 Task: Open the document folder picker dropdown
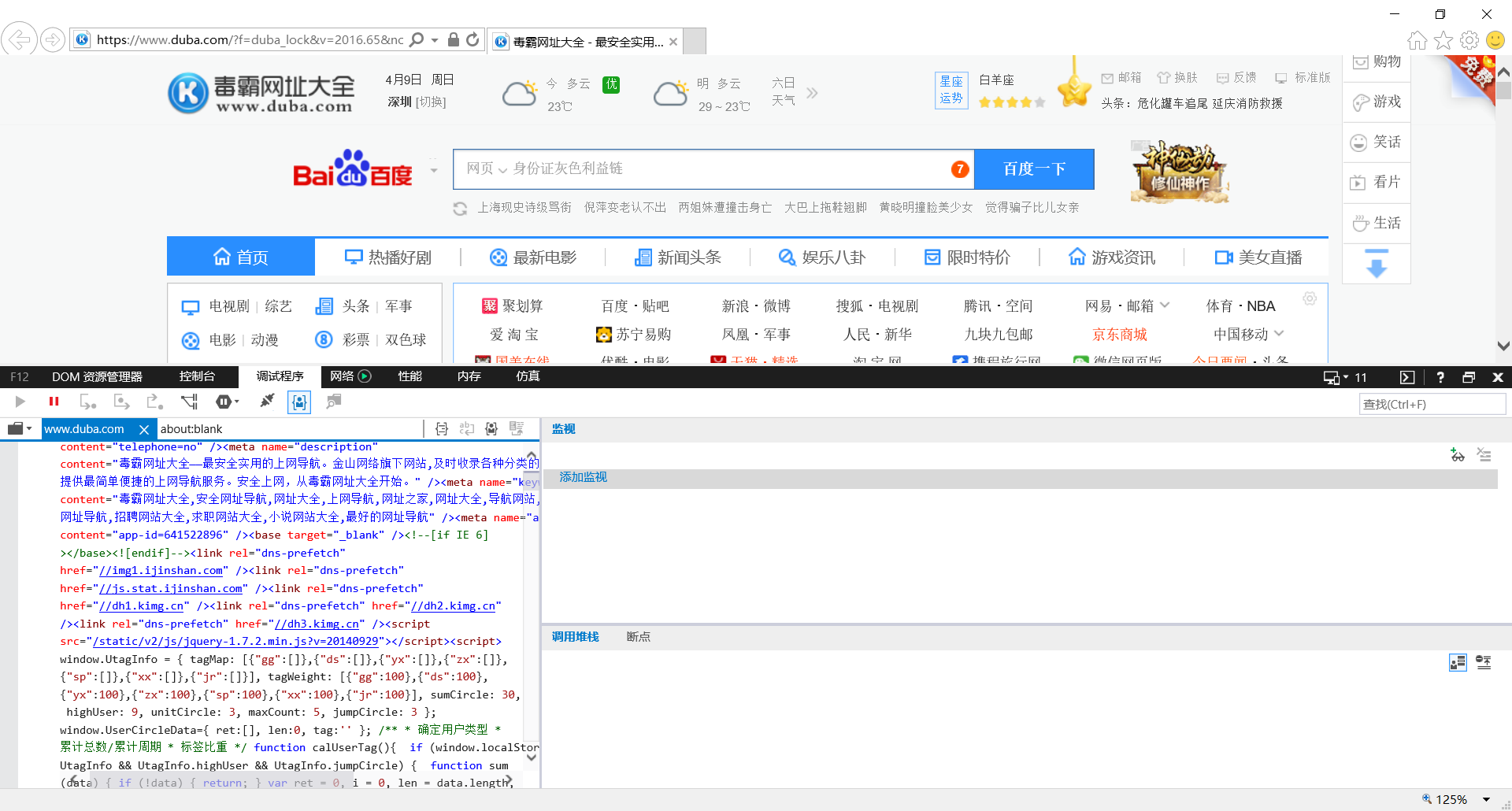click(19, 428)
